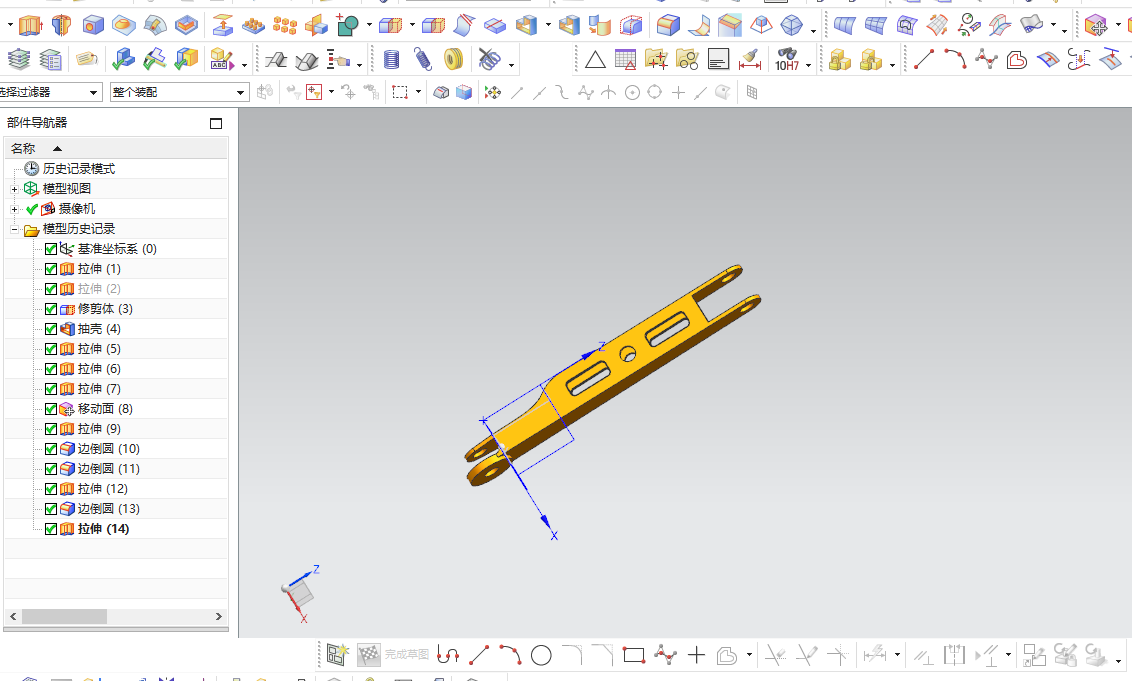Viewport: 1132px width, 681px height.
Task: Toggle the checkbox for 抽壳 (4)
Action: click(x=51, y=329)
